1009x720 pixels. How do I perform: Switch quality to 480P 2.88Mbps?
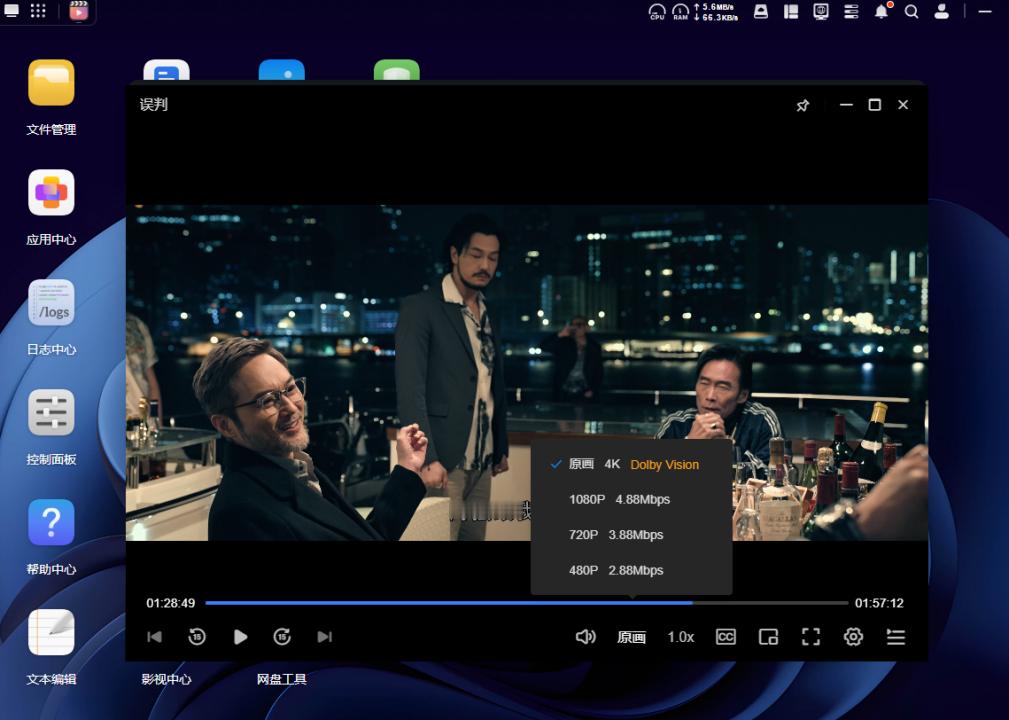[x=631, y=570]
